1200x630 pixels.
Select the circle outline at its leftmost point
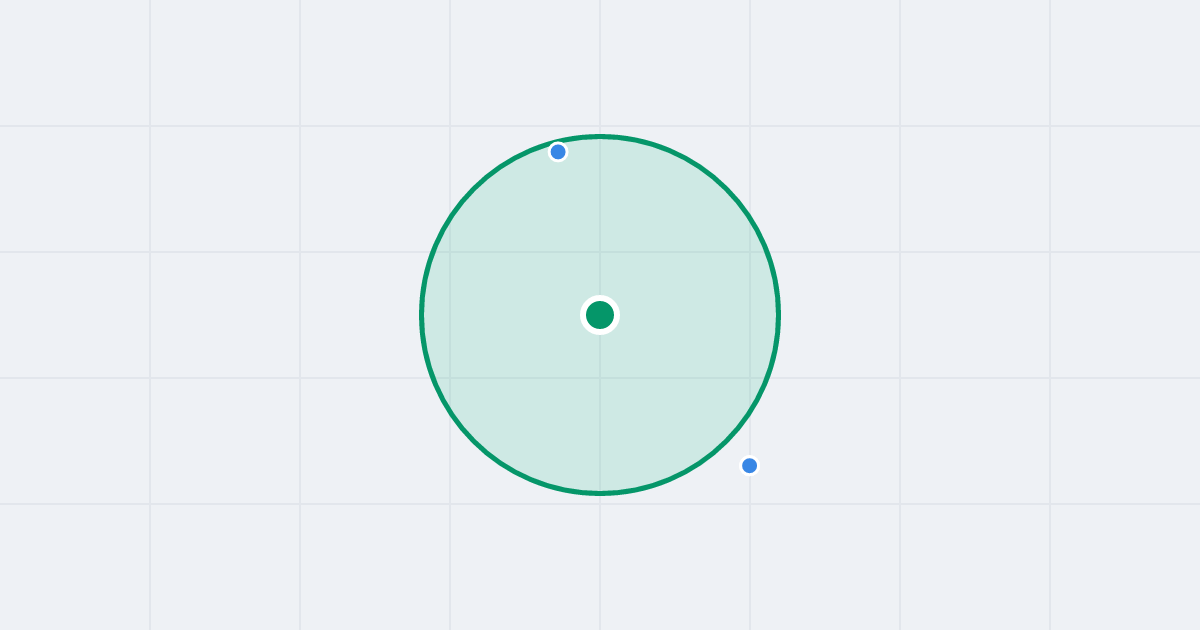(421, 315)
